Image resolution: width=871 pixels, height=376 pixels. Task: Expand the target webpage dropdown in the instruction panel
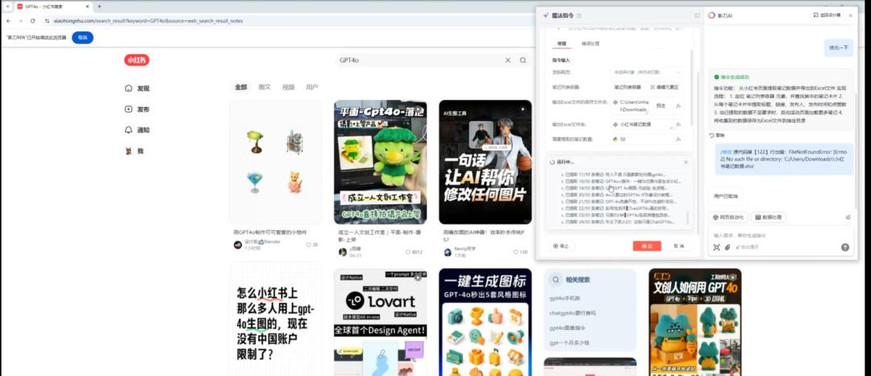[648, 72]
